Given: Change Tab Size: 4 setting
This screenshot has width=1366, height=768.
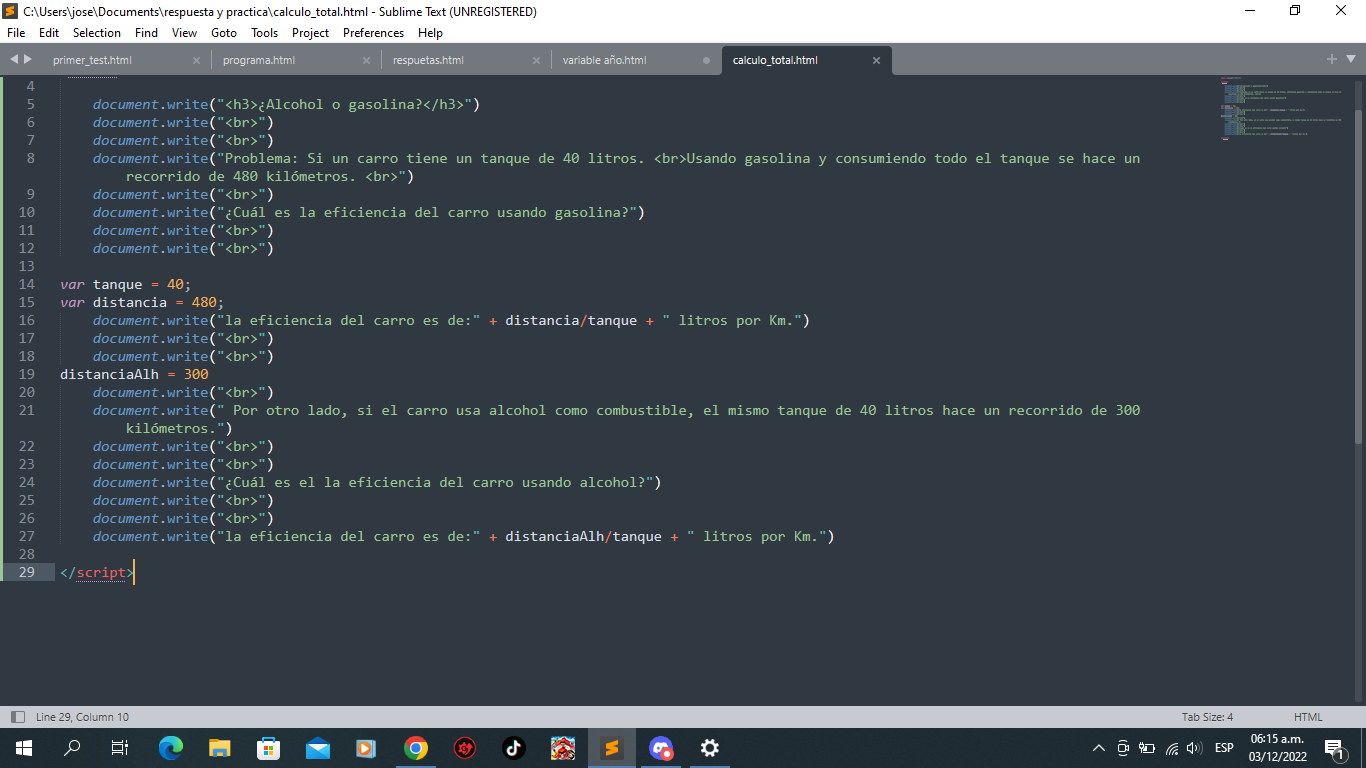Looking at the screenshot, I should pyautogui.click(x=1207, y=717).
